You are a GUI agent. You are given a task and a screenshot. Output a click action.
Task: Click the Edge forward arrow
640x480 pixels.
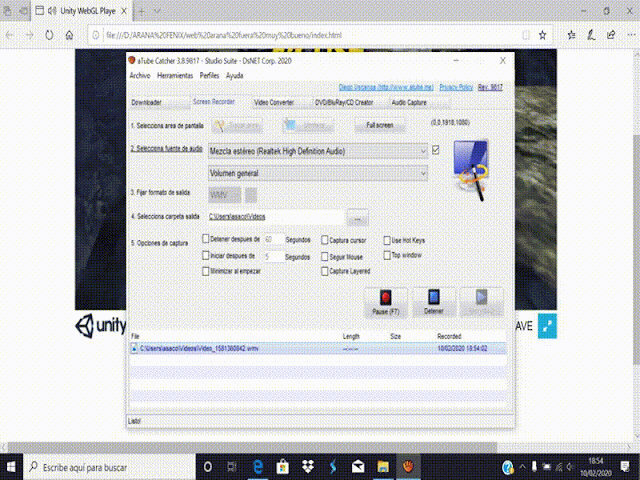pyautogui.click(x=29, y=35)
